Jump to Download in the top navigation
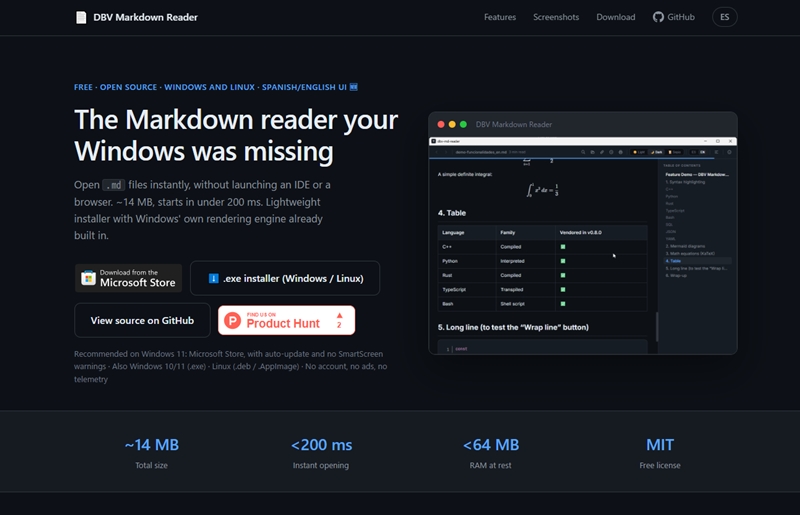800x515 pixels. tap(615, 17)
